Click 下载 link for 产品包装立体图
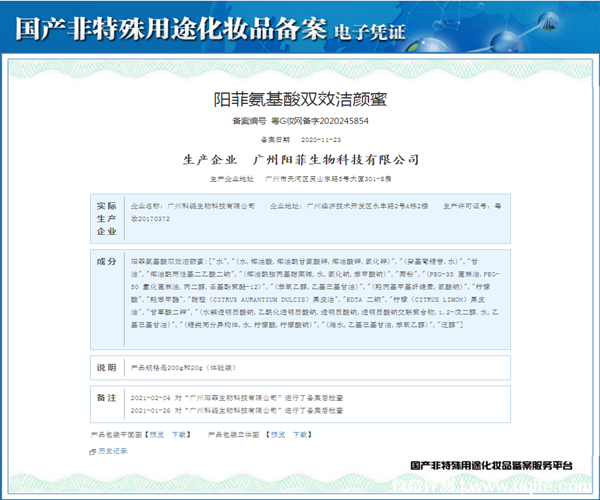The height and width of the screenshot is (500, 600). point(300,435)
